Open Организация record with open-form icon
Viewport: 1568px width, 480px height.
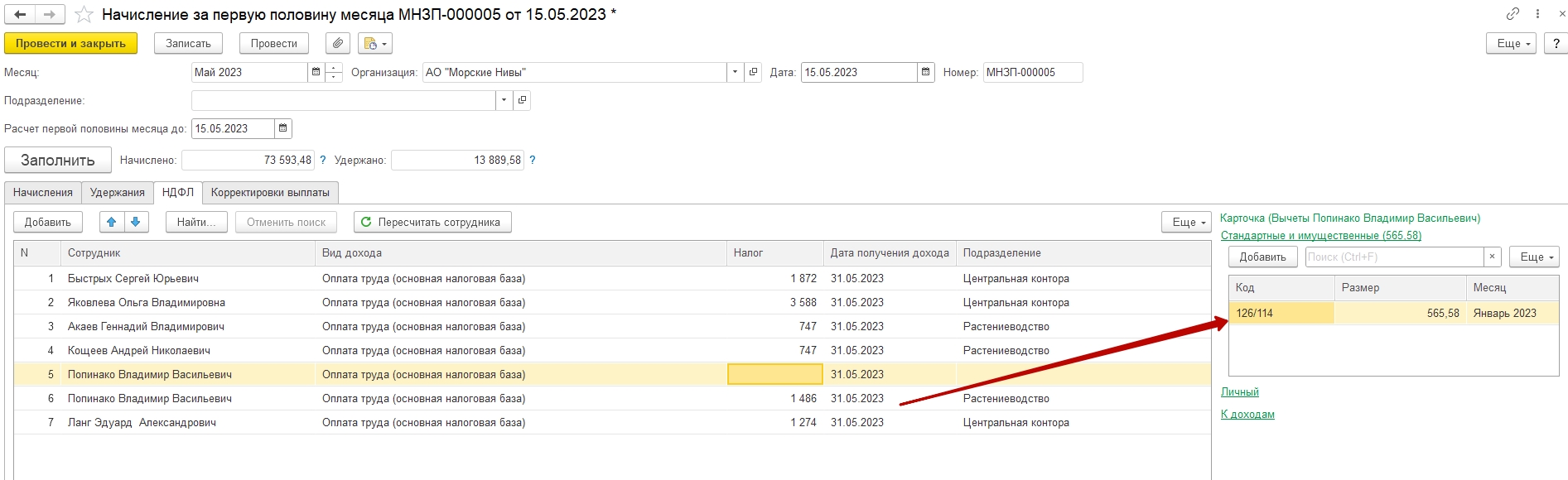pos(753,72)
